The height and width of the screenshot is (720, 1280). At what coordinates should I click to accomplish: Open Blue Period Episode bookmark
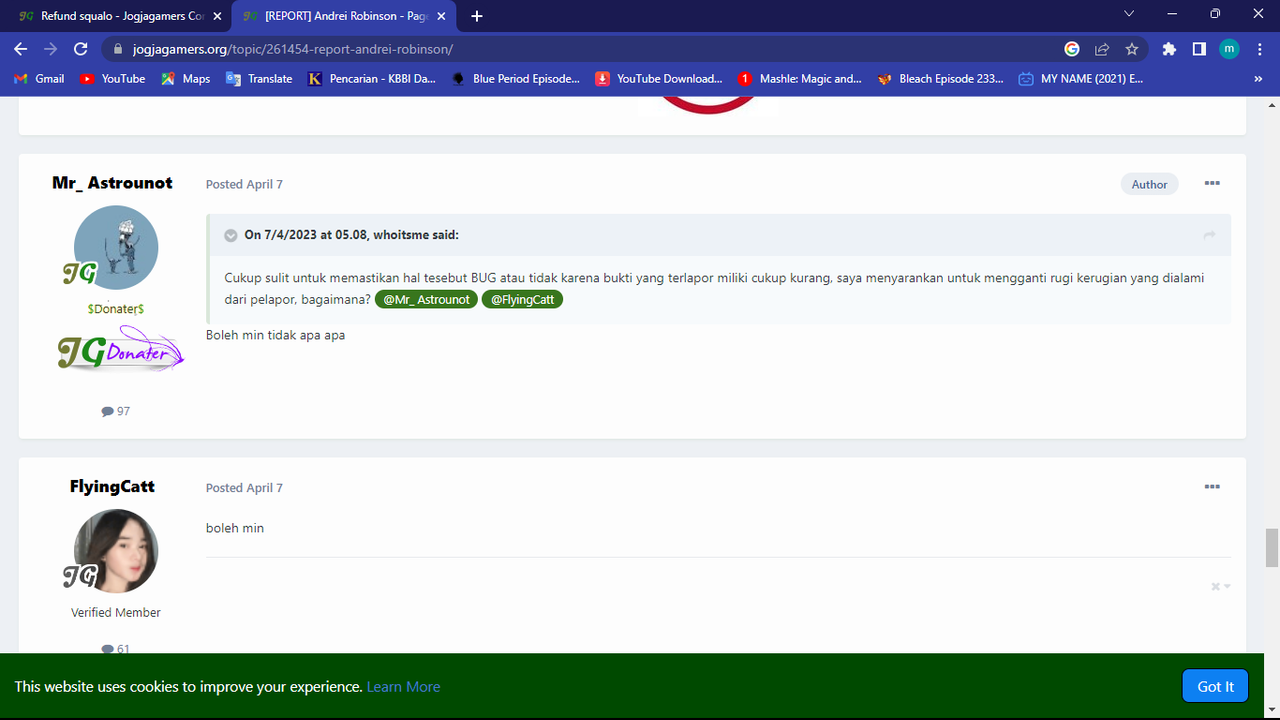click(x=516, y=78)
